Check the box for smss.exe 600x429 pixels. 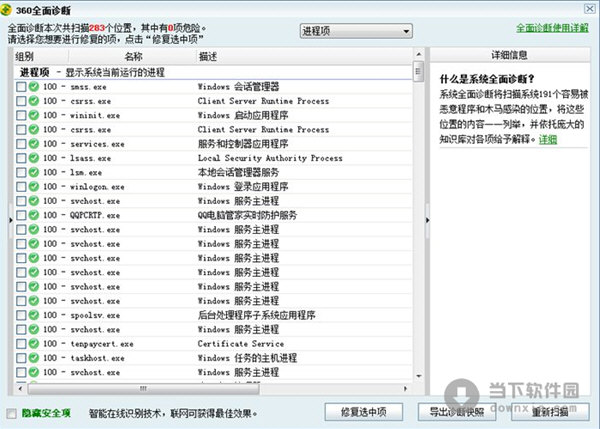tap(21, 87)
